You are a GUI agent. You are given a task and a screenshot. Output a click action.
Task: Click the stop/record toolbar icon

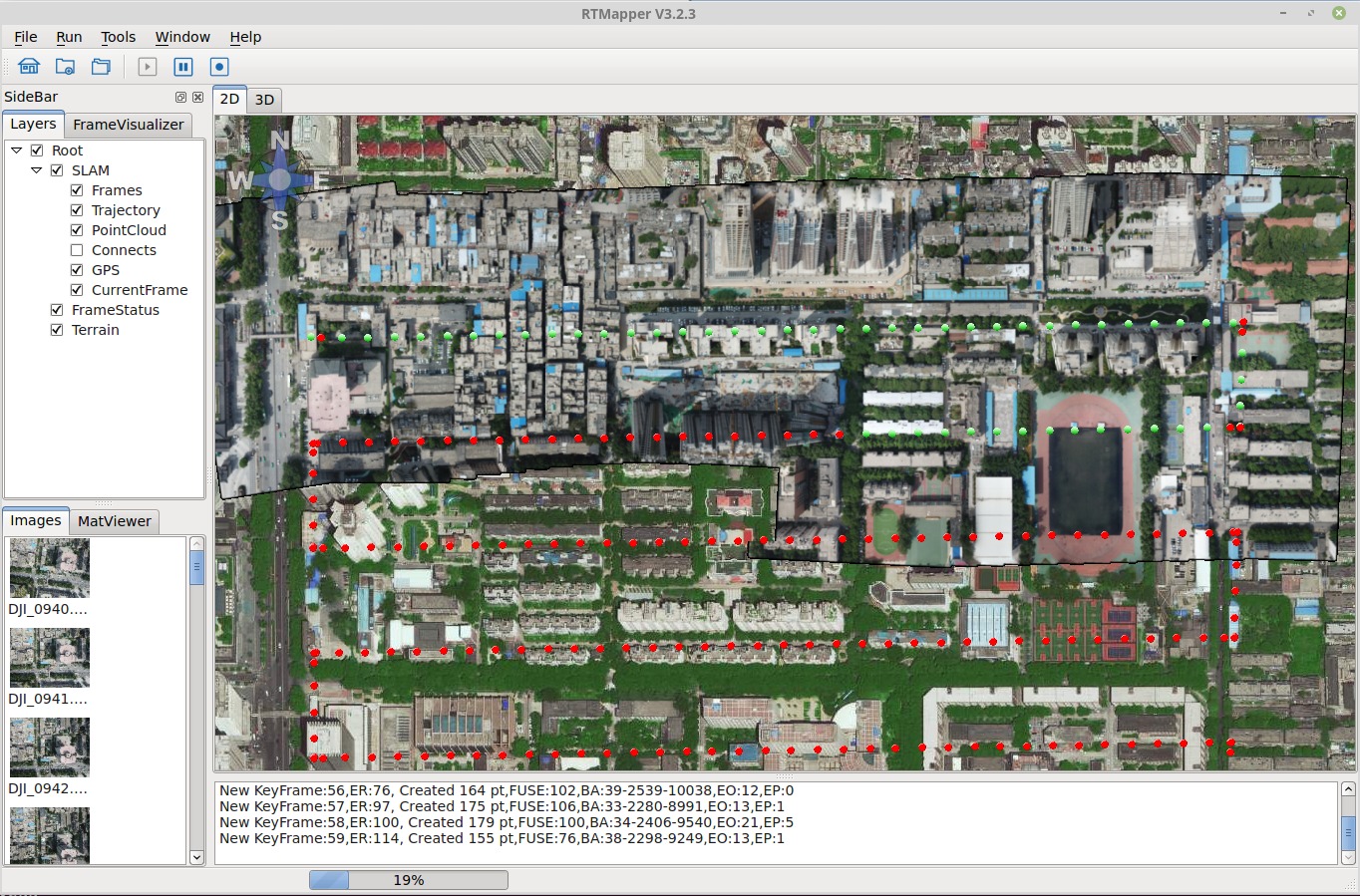click(x=219, y=67)
